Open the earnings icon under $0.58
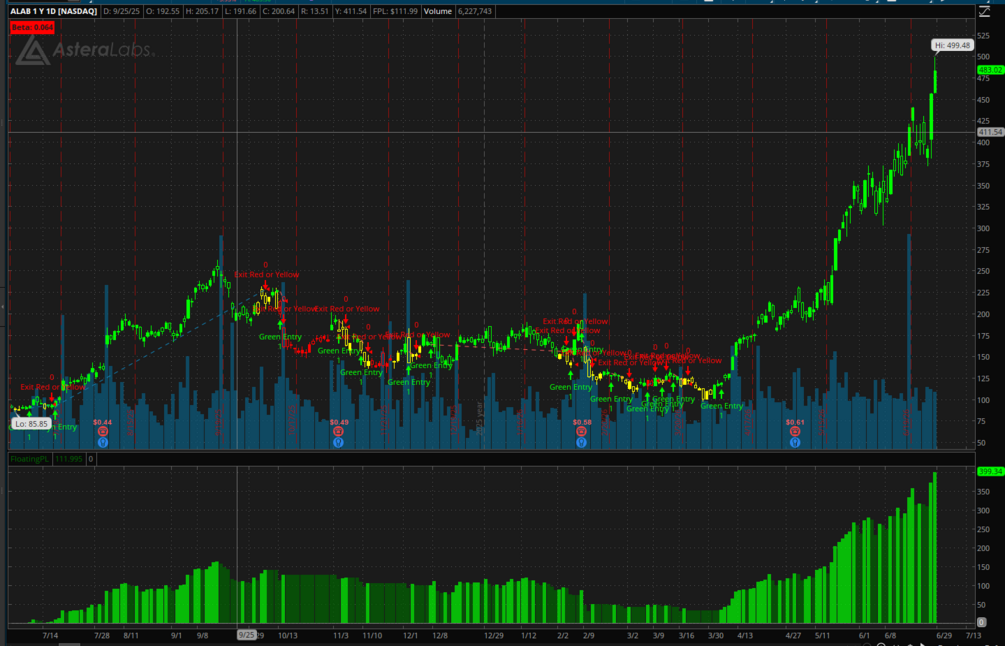 coord(581,431)
